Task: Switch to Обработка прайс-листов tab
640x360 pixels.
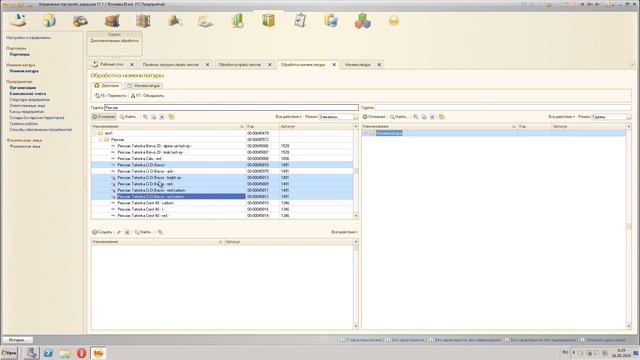Action: coord(240,64)
